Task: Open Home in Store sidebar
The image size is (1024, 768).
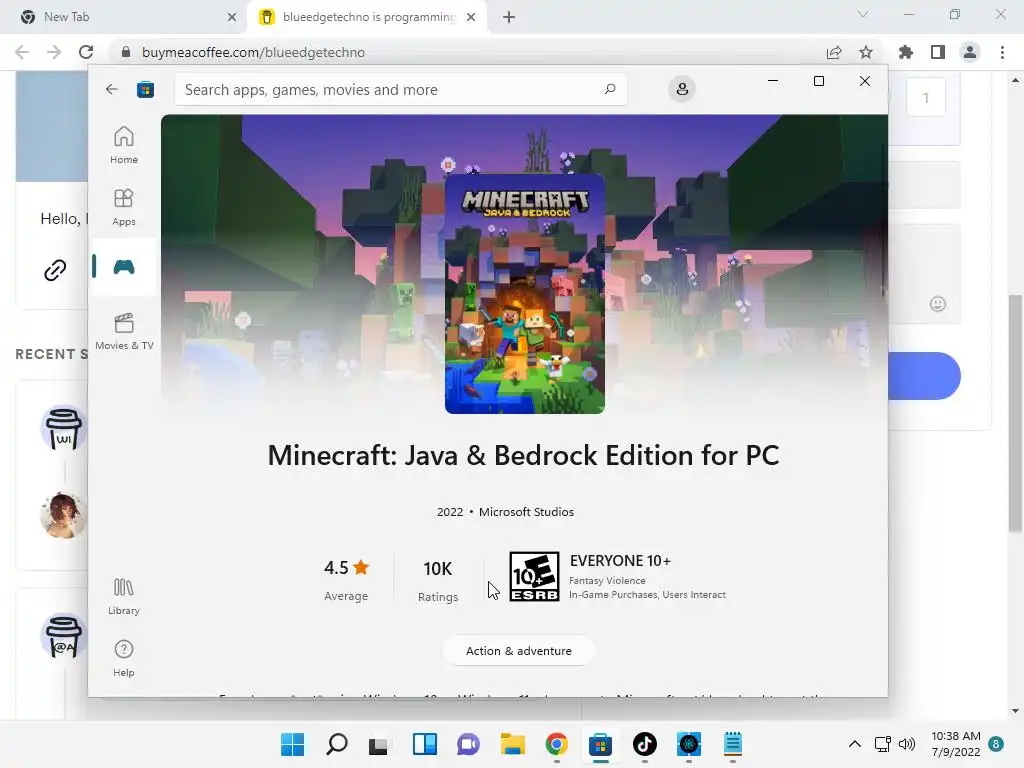Action: coord(123,145)
